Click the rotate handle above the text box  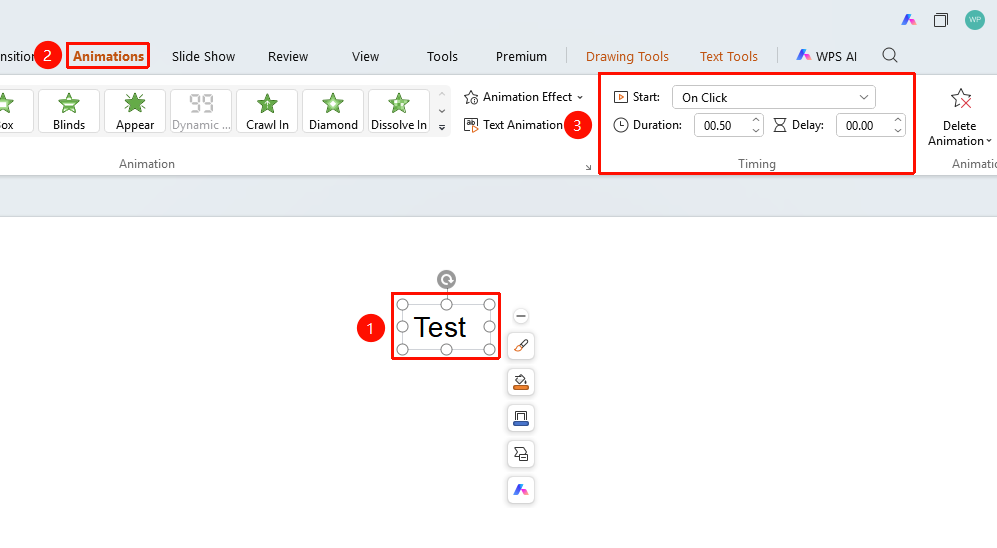446,280
